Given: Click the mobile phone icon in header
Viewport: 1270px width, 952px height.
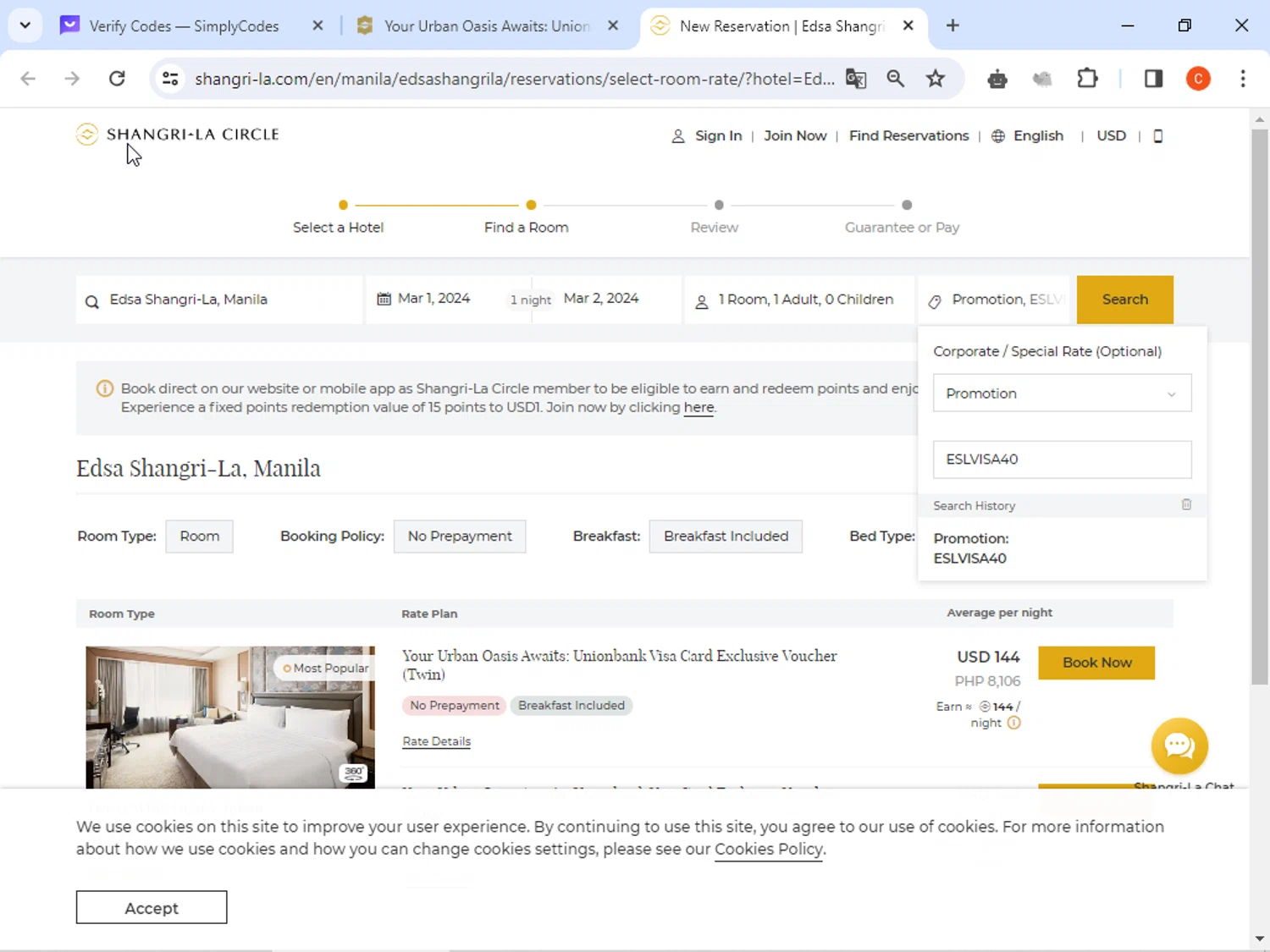Looking at the screenshot, I should click(1158, 136).
